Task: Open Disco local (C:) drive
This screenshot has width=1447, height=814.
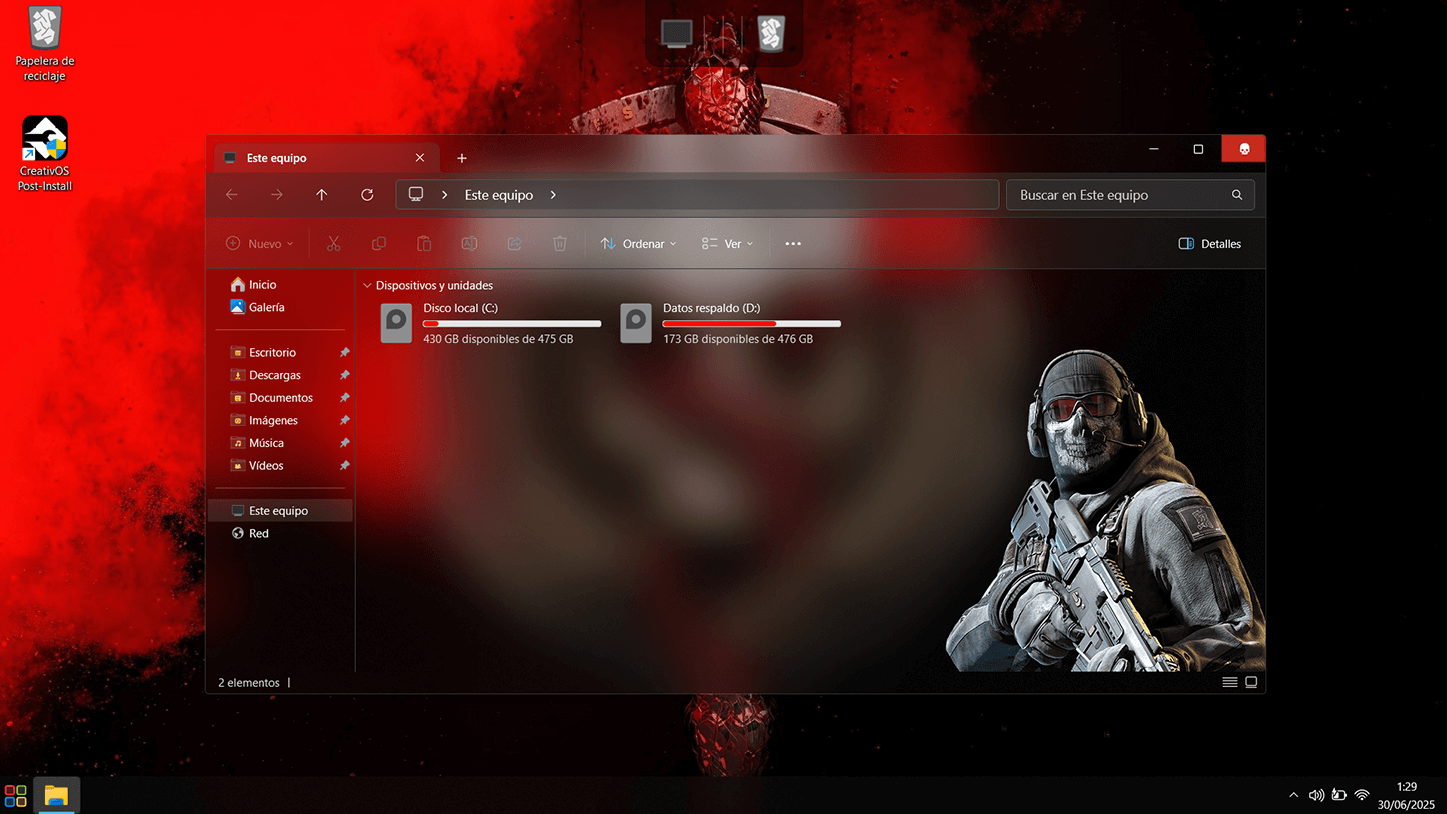Action: [490, 323]
